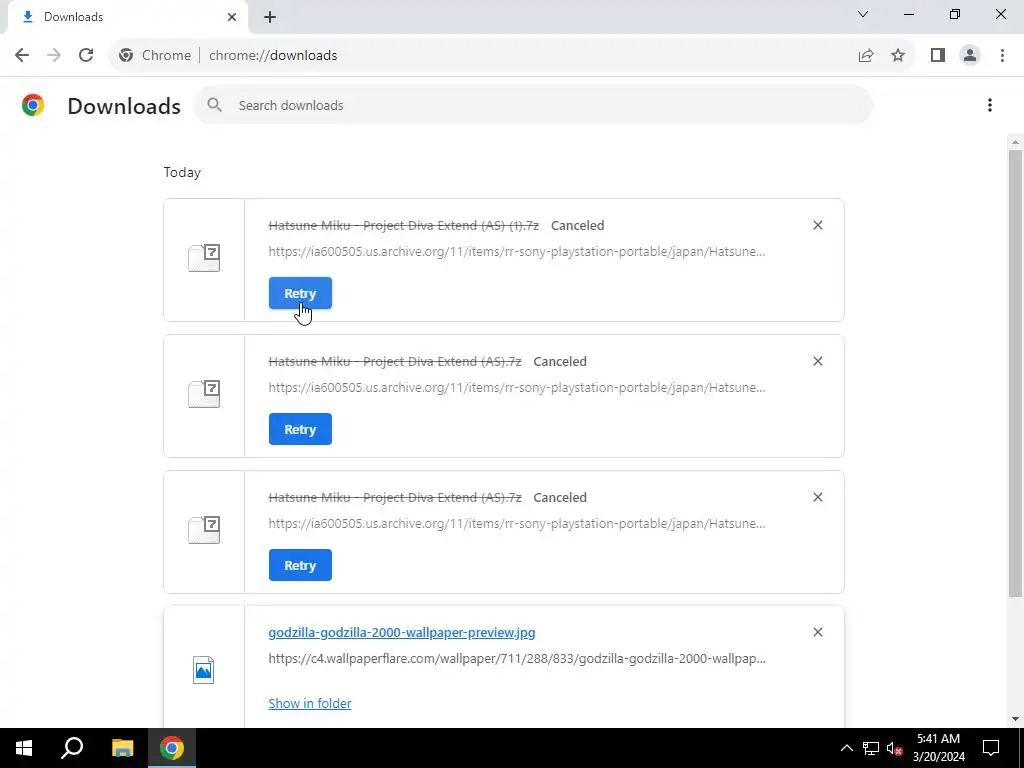This screenshot has height=768, width=1024.
Task: Open File Explorer from taskbar
Action: (x=122, y=748)
